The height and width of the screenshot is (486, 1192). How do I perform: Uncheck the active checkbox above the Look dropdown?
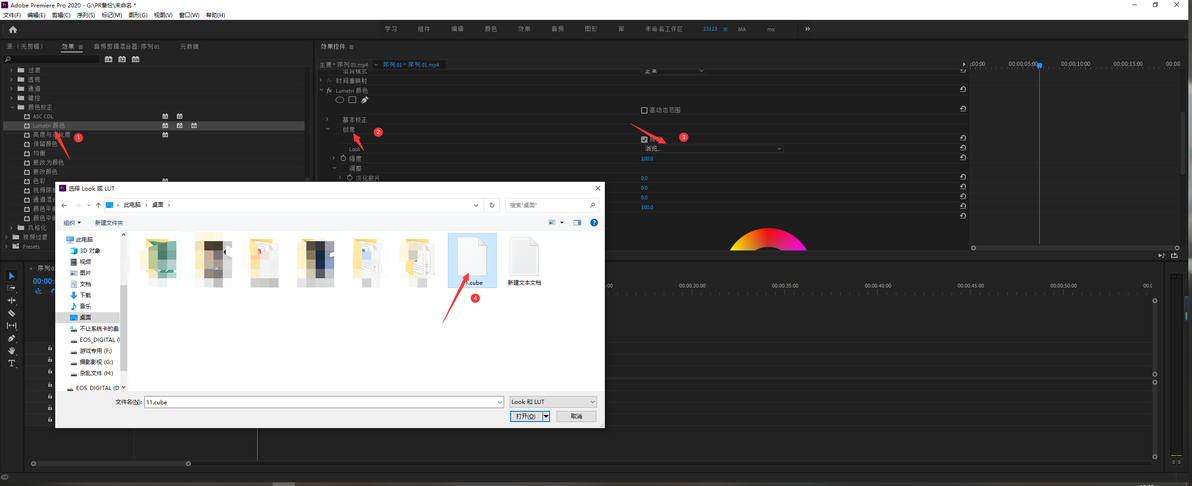click(644, 139)
